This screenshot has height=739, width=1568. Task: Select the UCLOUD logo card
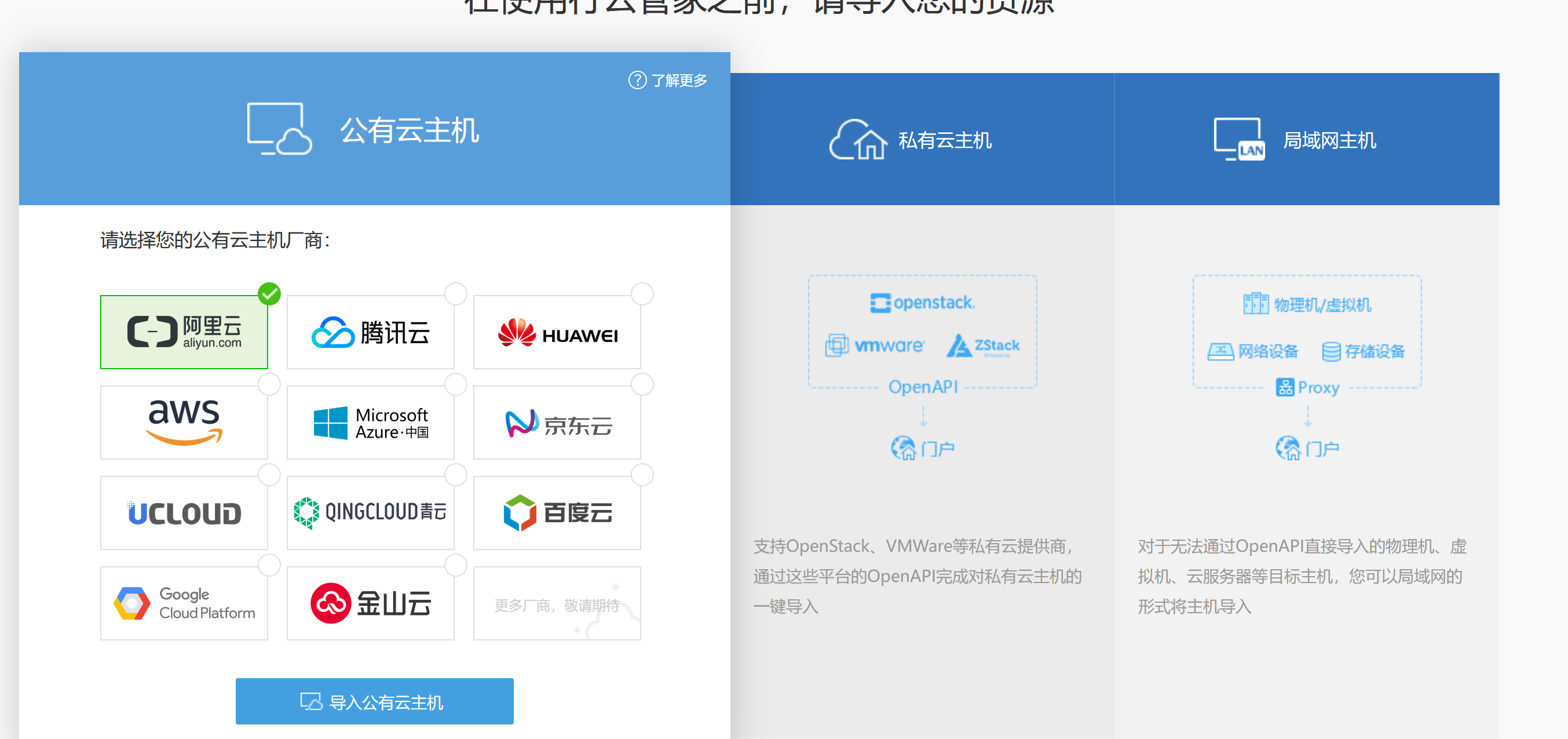pyautogui.click(x=184, y=512)
